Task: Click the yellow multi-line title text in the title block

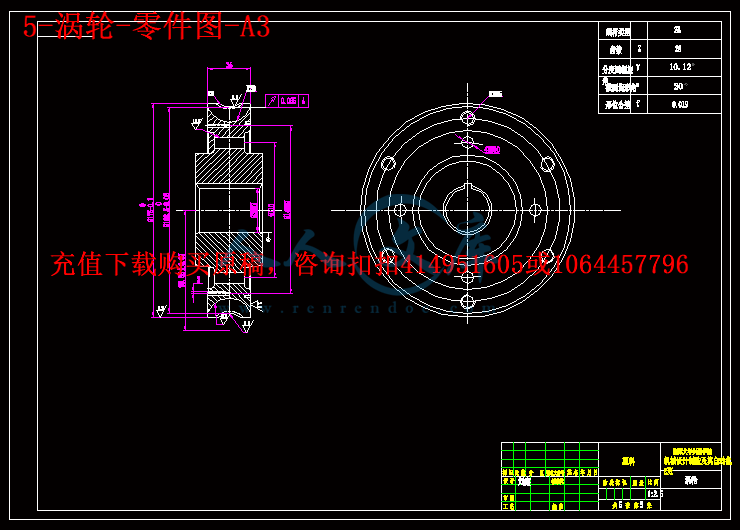Action: pyautogui.click(x=689, y=457)
